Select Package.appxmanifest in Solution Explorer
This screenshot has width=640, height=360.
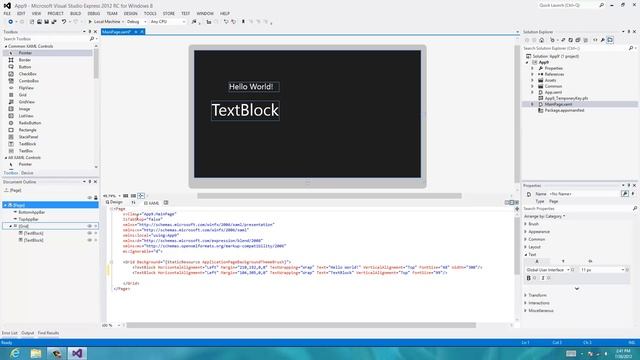click(x=564, y=111)
